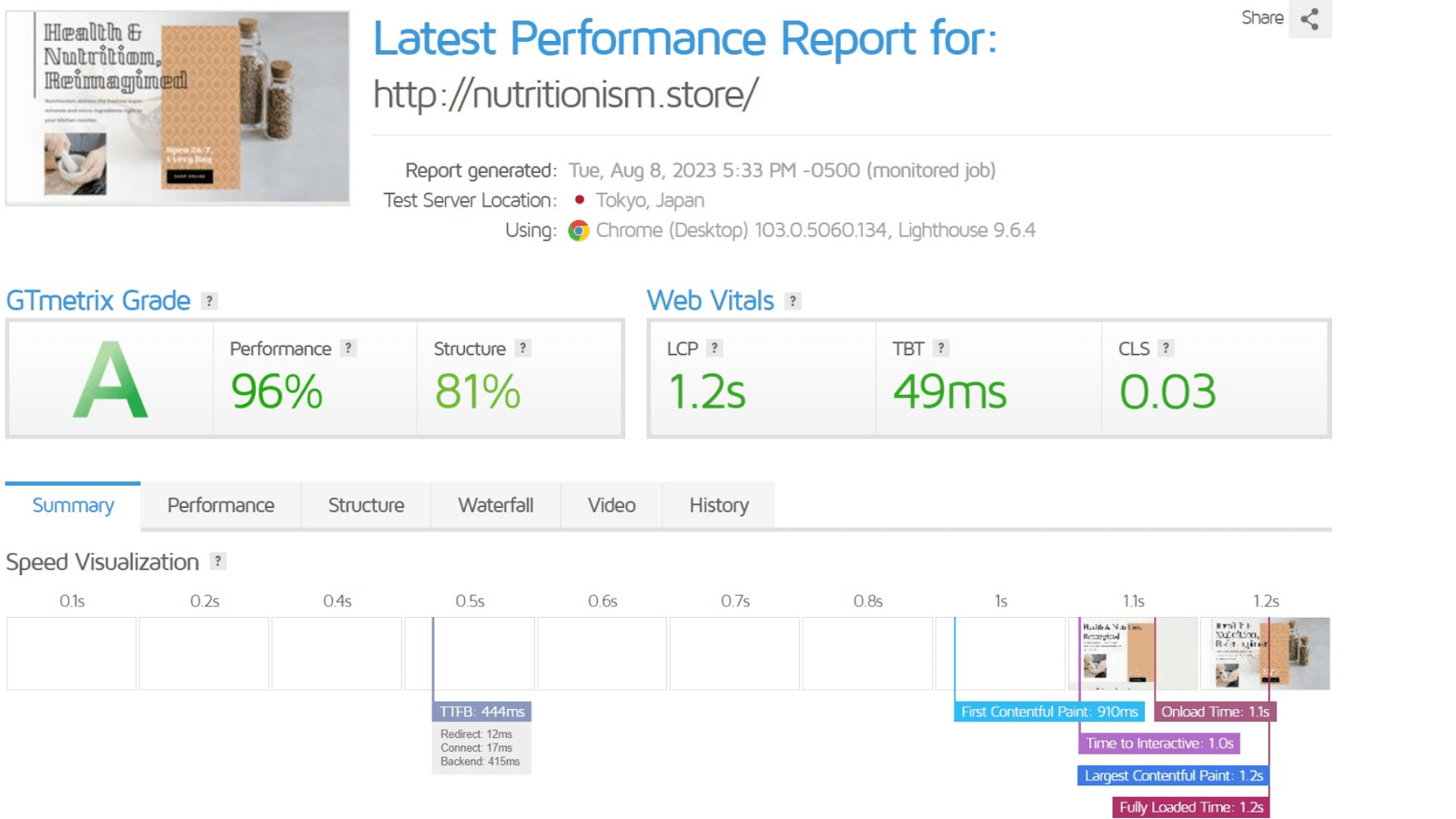Open help icon beside LCP
Image resolution: width=1456 pixels, height=819 pixels.
(x=714, y=349)
